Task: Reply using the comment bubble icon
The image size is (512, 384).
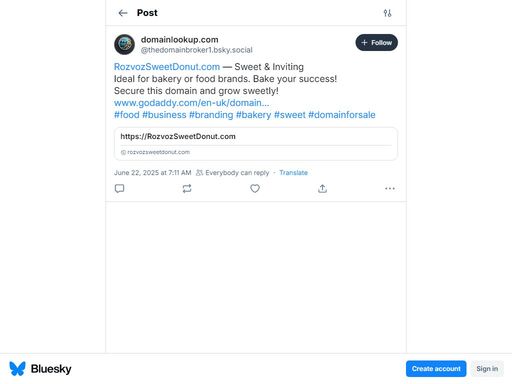Action: tap(119, 189)
